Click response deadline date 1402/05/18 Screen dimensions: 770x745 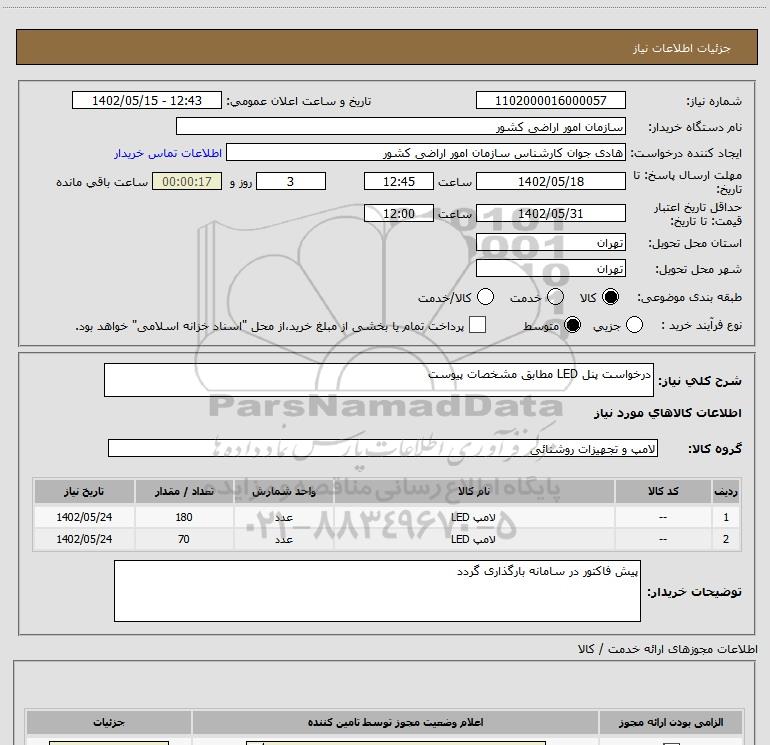550,182
